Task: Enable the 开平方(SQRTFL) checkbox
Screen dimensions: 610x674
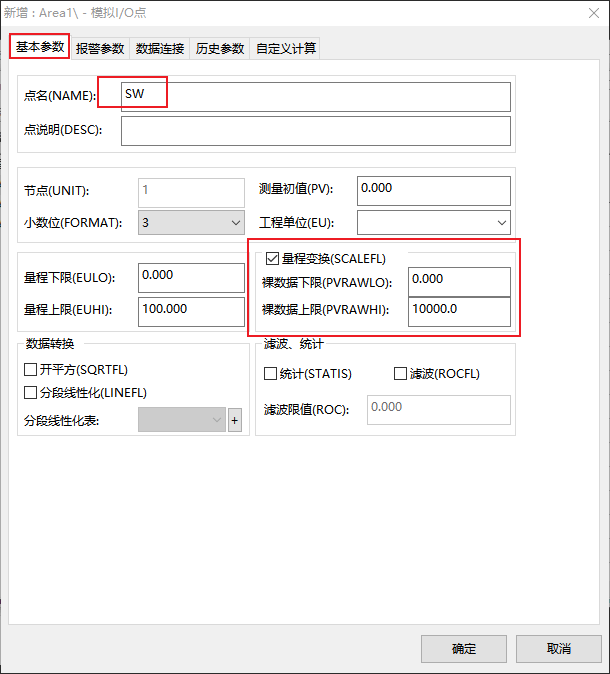Action: coord(30,370)
